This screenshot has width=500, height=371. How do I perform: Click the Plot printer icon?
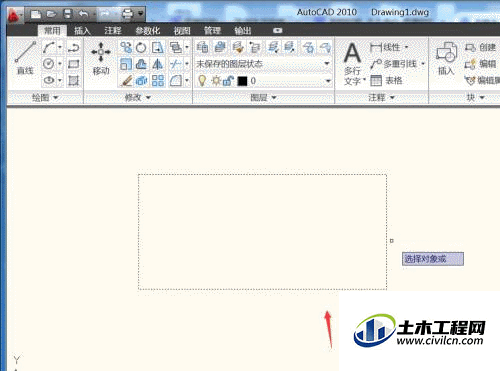click(127, 14)
